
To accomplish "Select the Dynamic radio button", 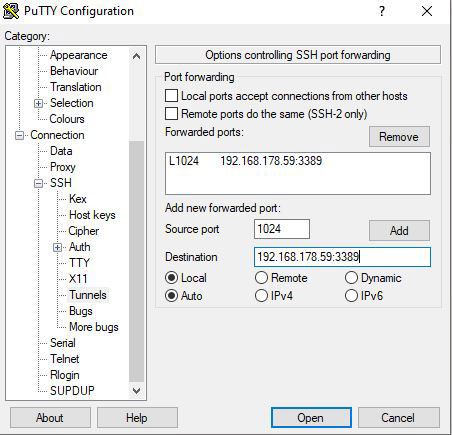I will [x=351, y=278].
